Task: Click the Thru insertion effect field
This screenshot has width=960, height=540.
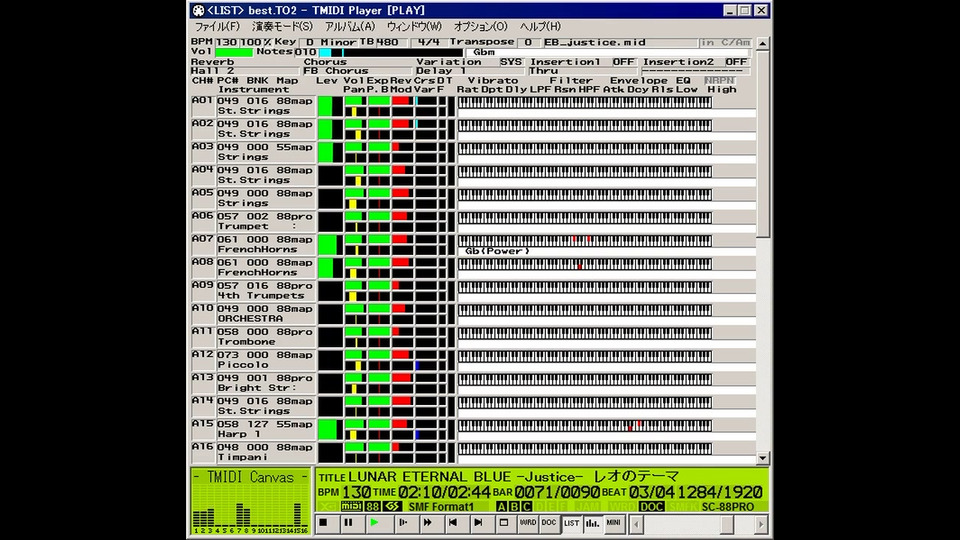Action: click(x=583, y=71)
